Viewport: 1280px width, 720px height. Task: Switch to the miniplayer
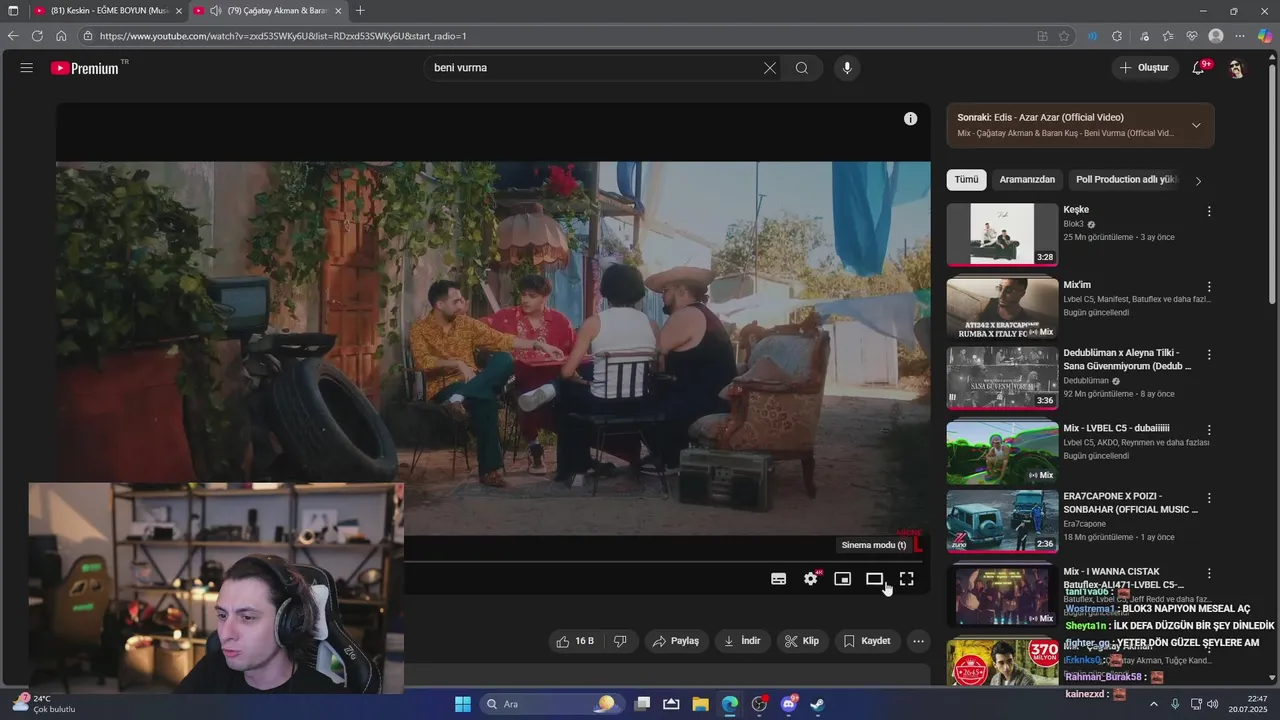pyautogui.click(x=843, y=579)
